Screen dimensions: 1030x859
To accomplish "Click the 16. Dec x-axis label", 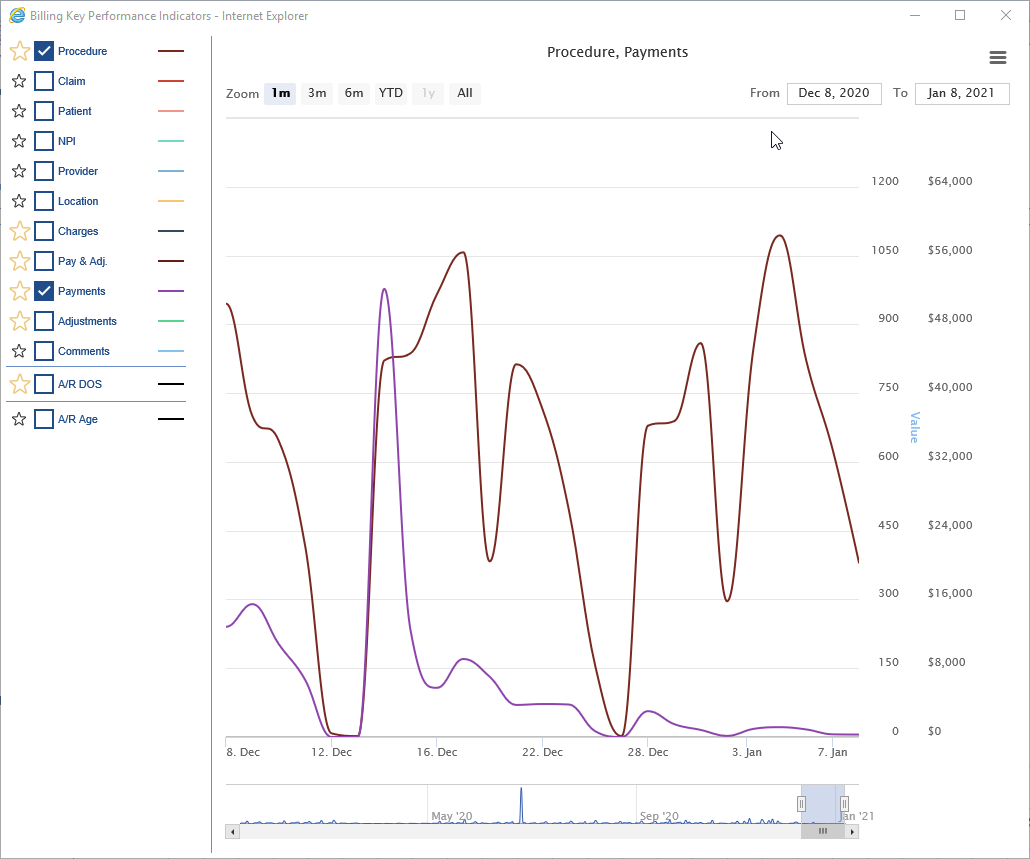I will [437, 753].
